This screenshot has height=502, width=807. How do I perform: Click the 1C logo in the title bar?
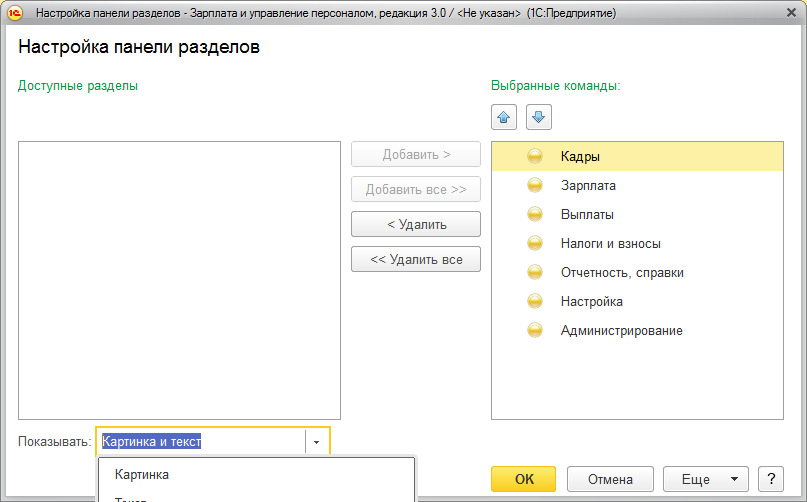pos(14,13)
